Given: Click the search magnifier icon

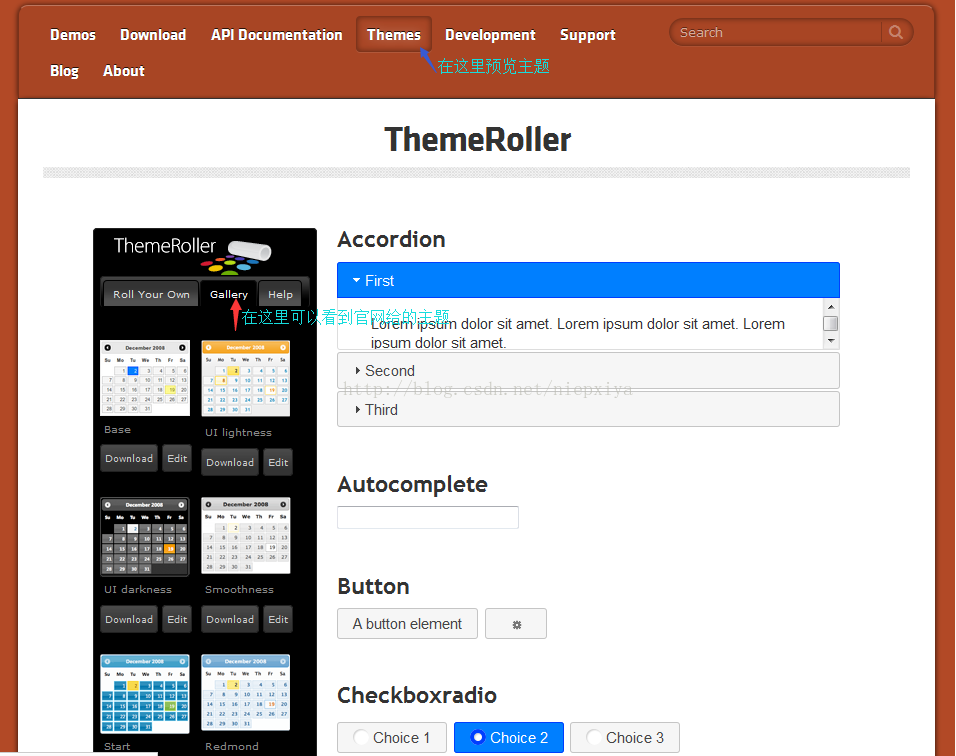Looking at the screenshot, I should tap(895, 32).
